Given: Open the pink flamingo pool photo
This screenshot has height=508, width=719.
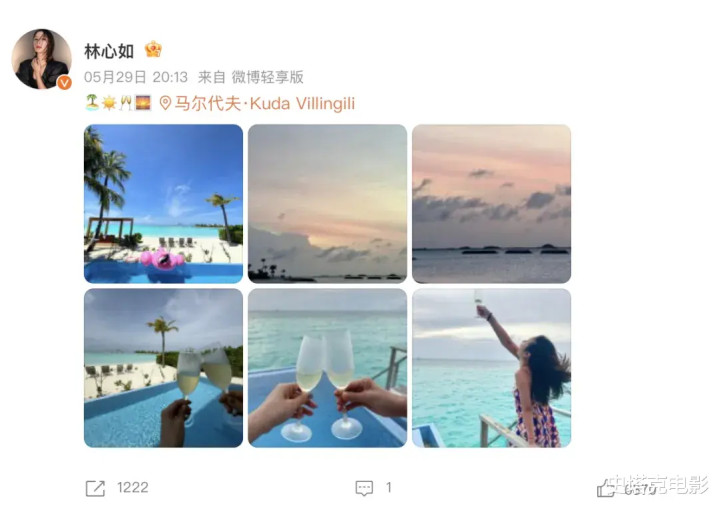Looking at the screenshot, I should pyautogui.click(x=164, y=204).
